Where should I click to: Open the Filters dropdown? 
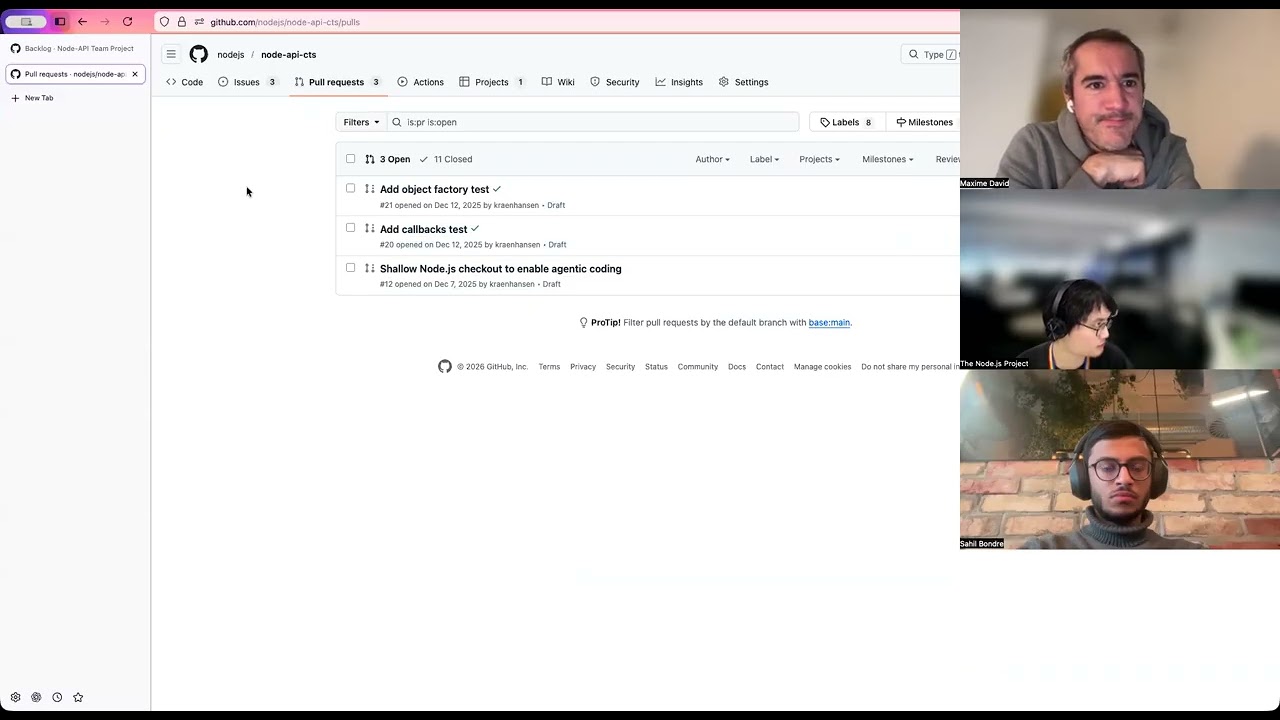click(361, 122)
